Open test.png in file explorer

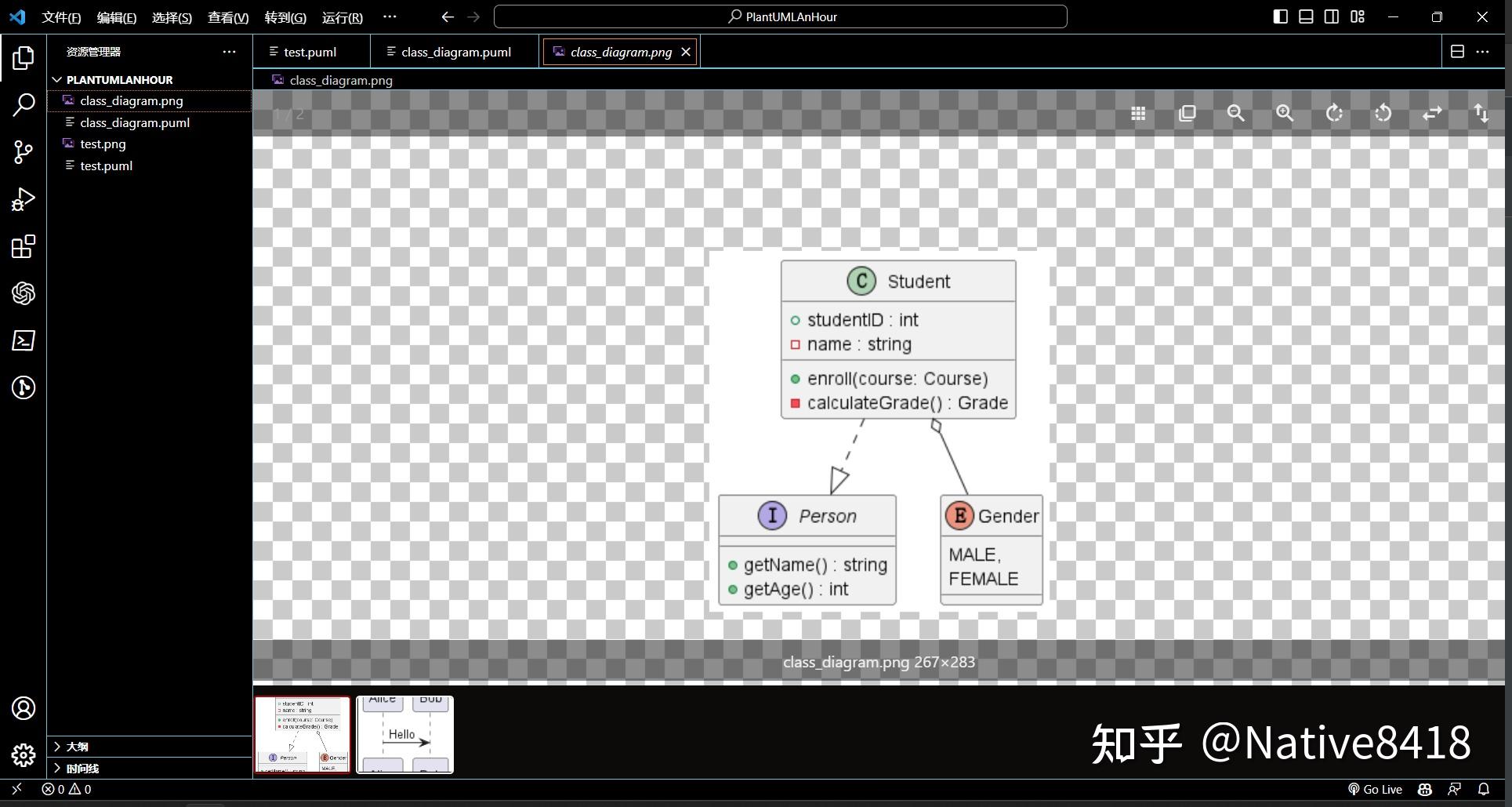pos(149,144)
